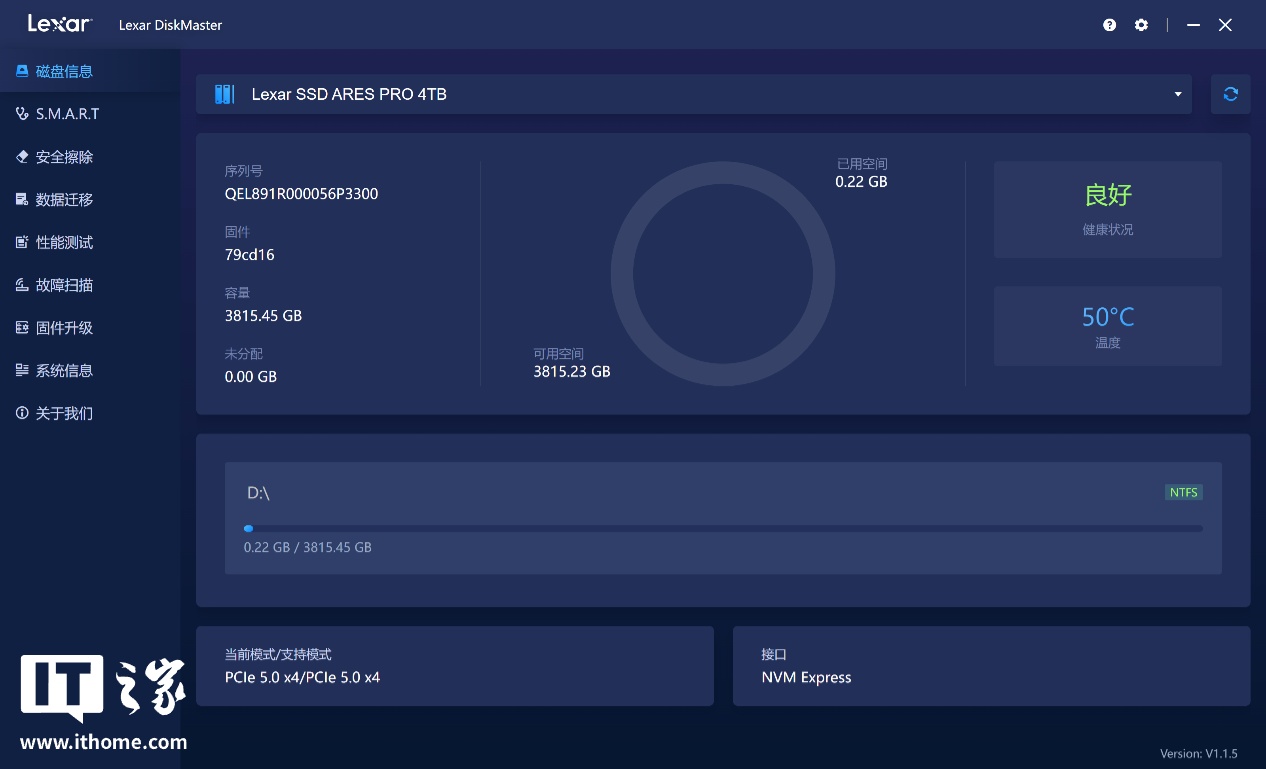The image size is (1266, 769).
Task: Click the S.M.A.R.T stethoscope icon
Action: pos(22,114)
